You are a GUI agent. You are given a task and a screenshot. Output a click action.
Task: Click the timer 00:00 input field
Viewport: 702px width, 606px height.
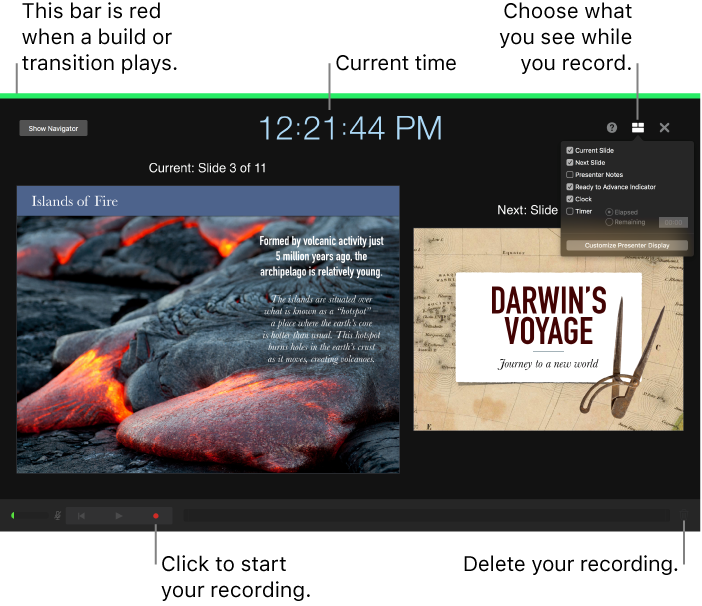point(673,222)
